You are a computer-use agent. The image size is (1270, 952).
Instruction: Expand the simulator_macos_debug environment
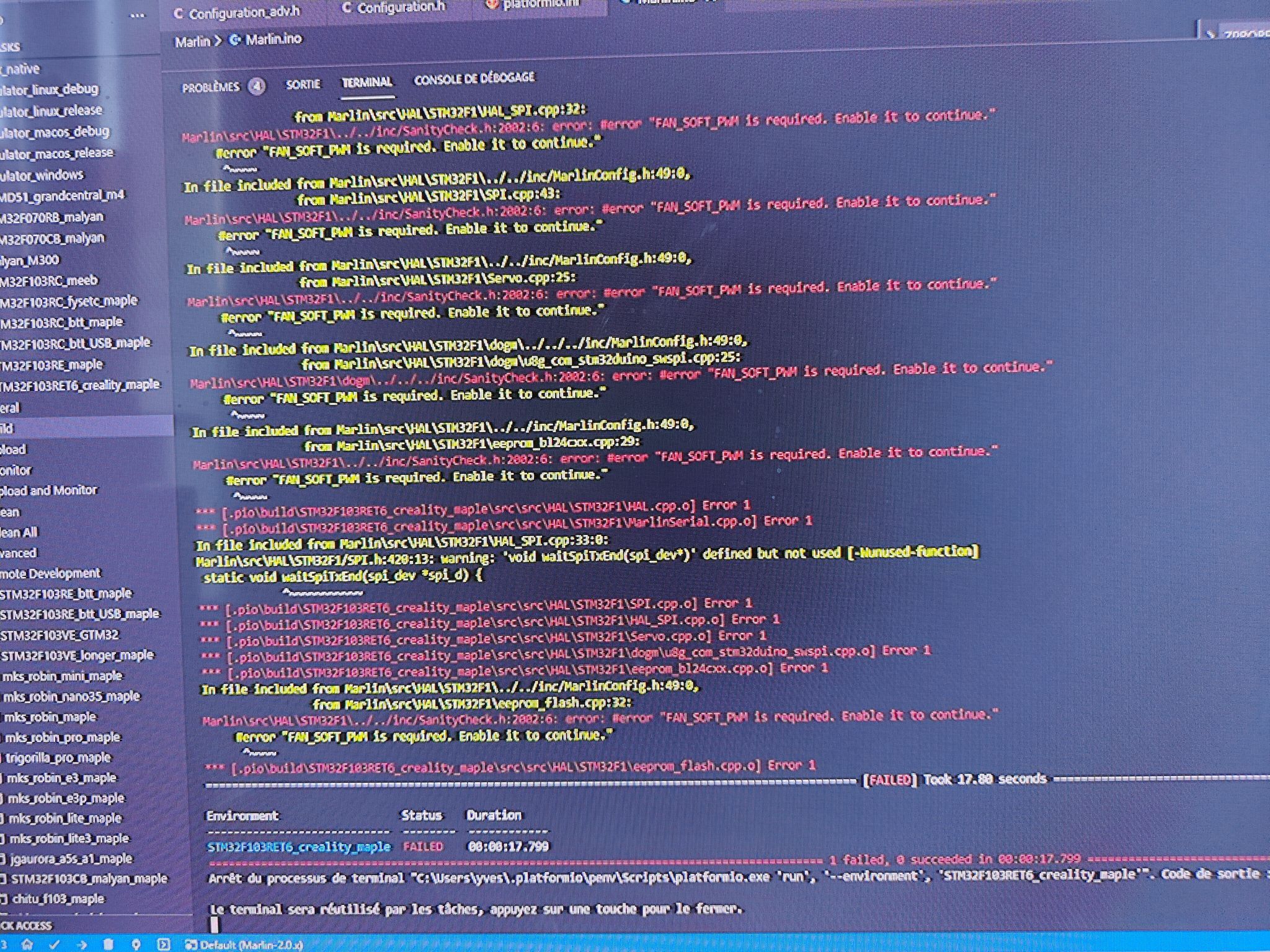[x=55, y=132]
